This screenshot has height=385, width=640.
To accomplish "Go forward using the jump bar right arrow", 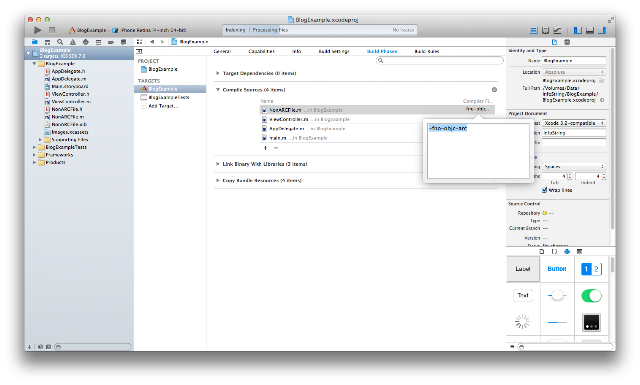I will point(162,42).
